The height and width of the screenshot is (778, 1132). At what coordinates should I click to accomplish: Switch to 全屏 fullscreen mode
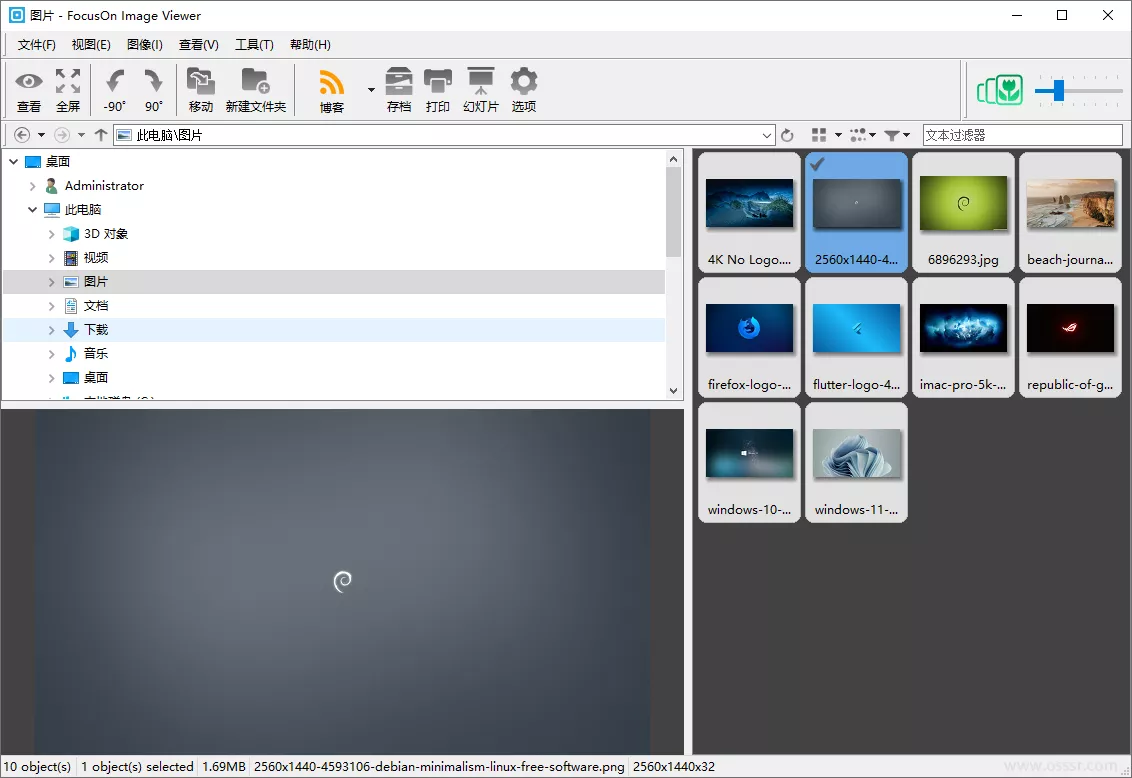pyautogui.click(x=68, y=90)
